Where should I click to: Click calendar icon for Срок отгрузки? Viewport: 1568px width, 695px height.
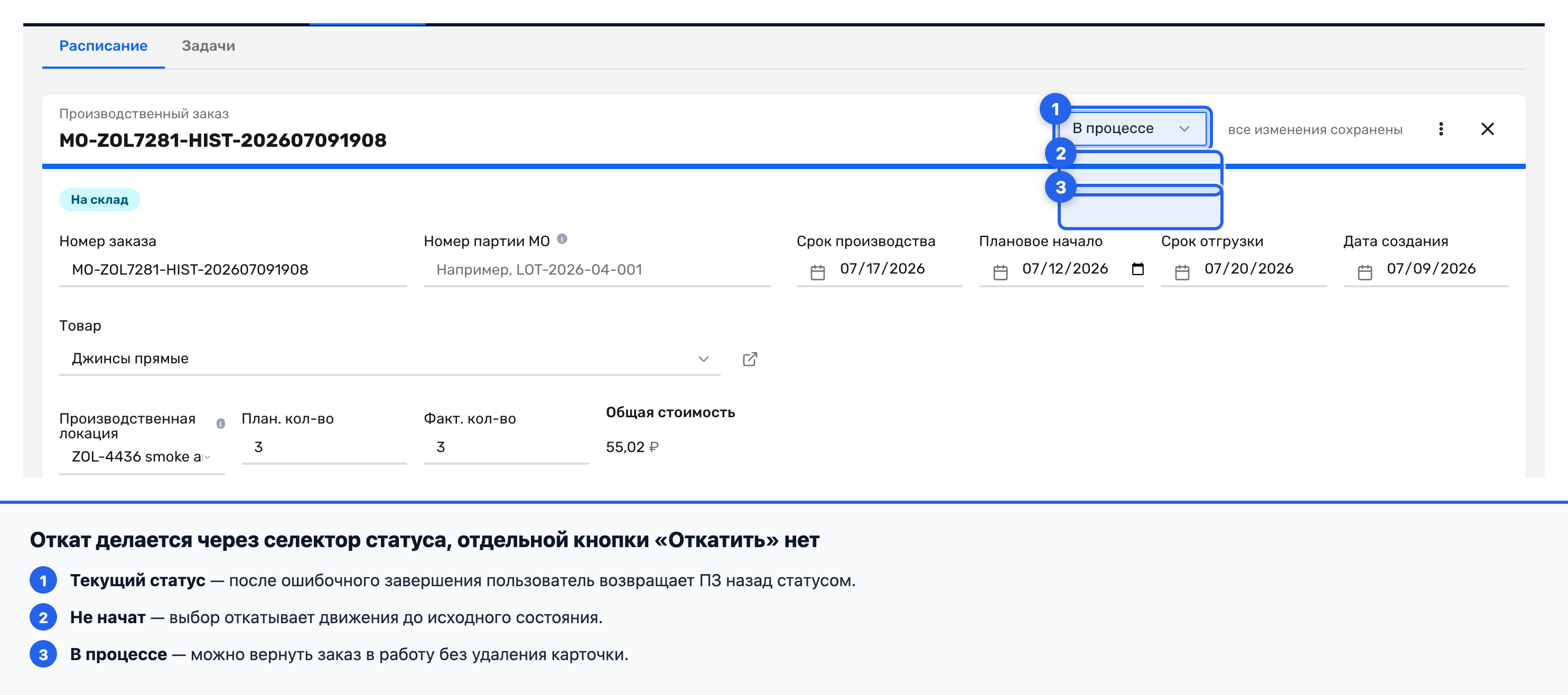point(1182,271)
